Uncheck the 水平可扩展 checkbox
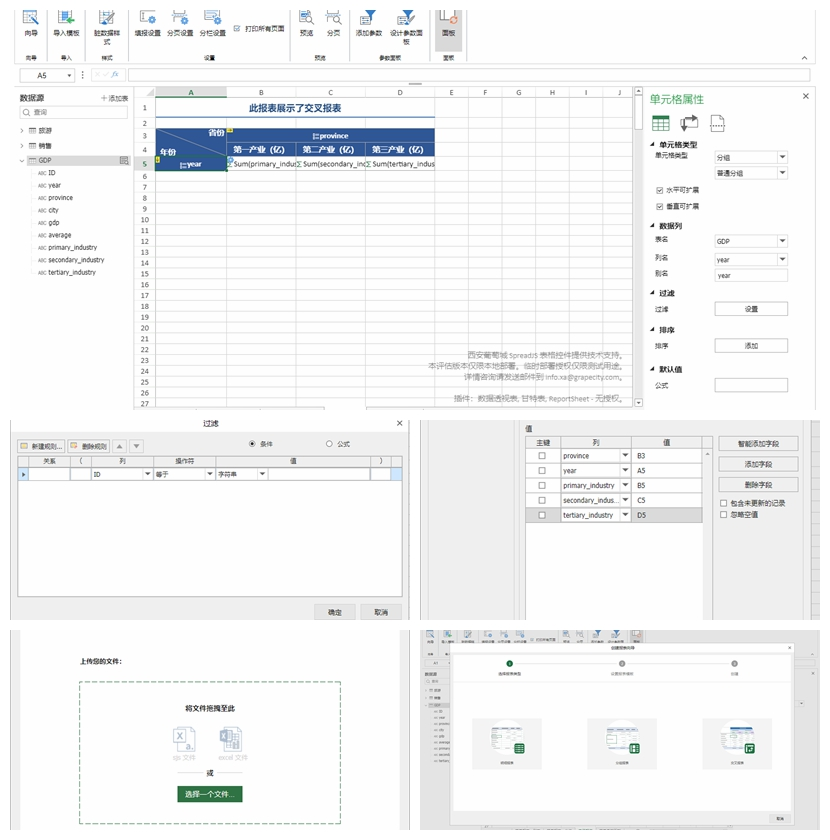The image size is (830, 840). [659, 189]
